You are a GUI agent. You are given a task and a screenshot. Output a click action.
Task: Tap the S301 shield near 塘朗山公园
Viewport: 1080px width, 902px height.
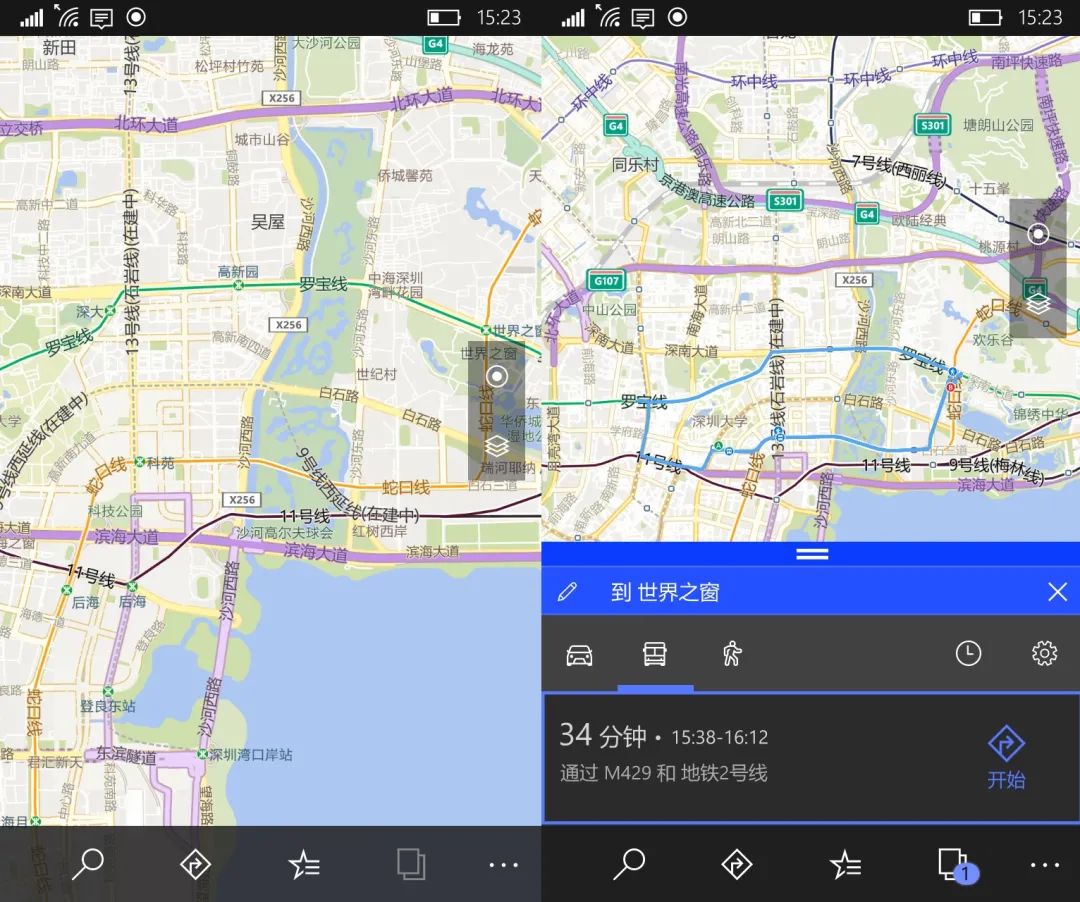933,125
